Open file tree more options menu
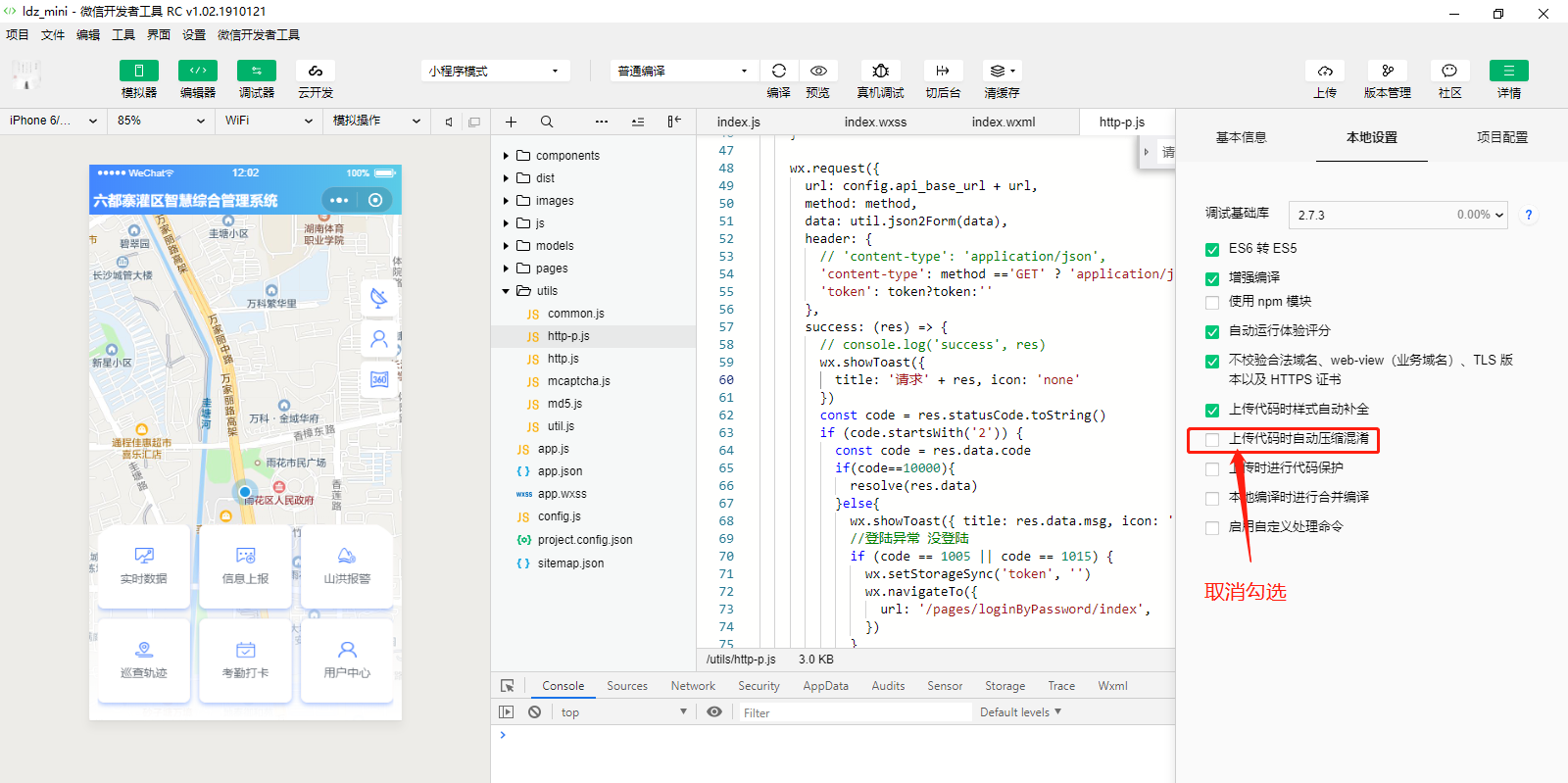 point(602,122)
